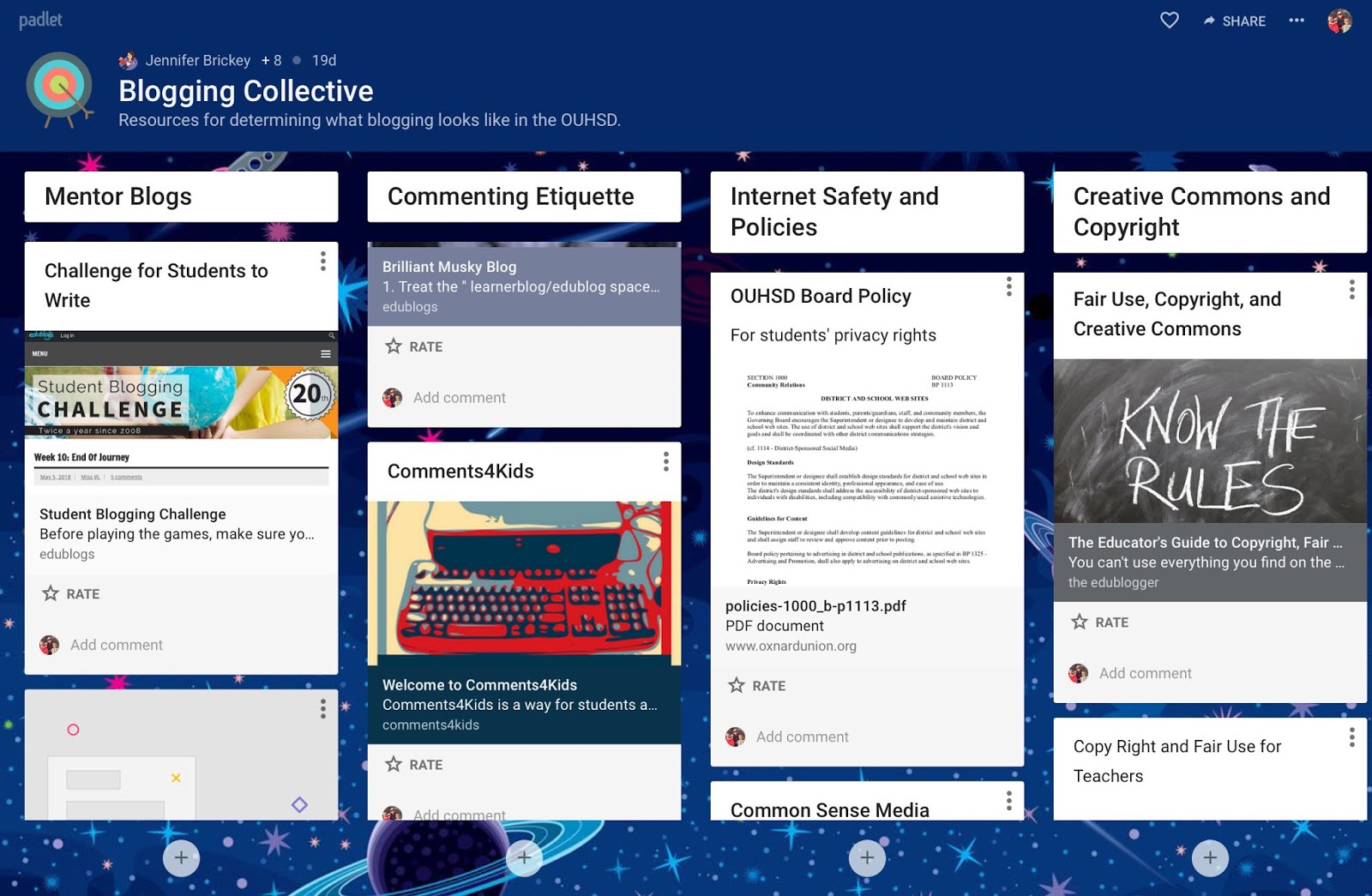Open options for the gray placeholder post
The width and height of the screenshot is (1372, 896).
pyautogui.click(x=323, y=708)
